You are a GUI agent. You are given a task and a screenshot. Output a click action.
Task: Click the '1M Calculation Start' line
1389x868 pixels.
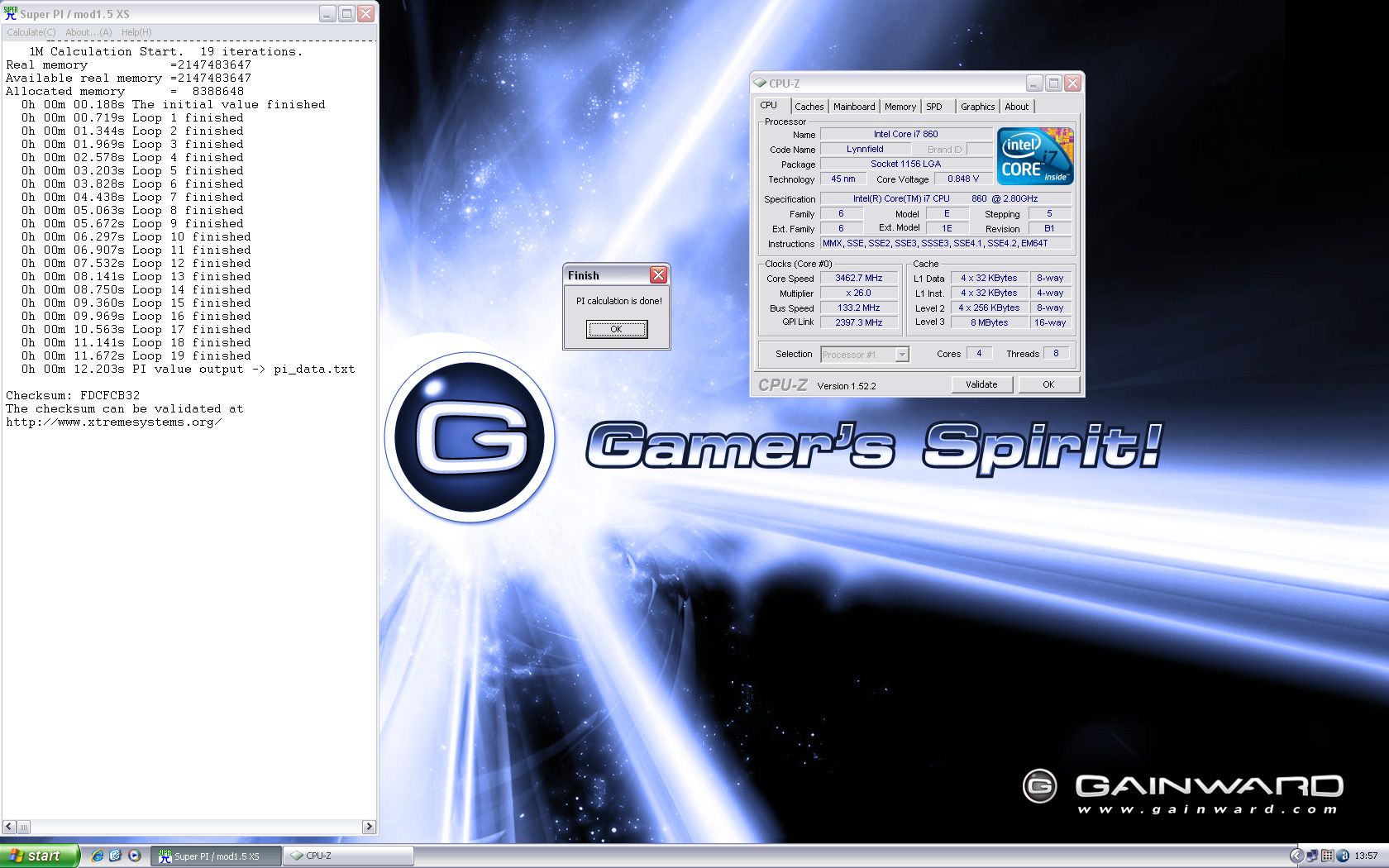pos(166,51)
